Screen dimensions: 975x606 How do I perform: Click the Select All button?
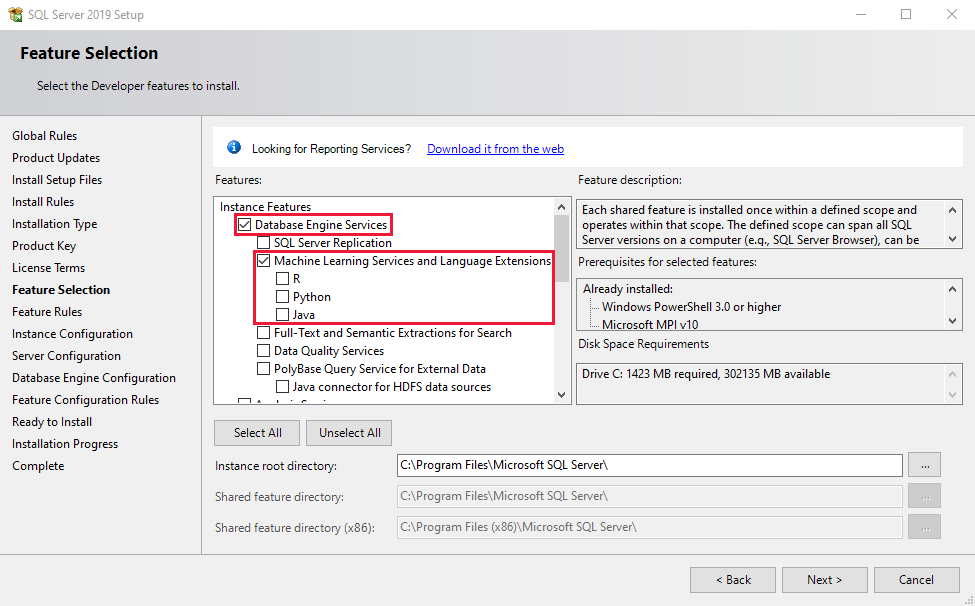coord(256,432)
